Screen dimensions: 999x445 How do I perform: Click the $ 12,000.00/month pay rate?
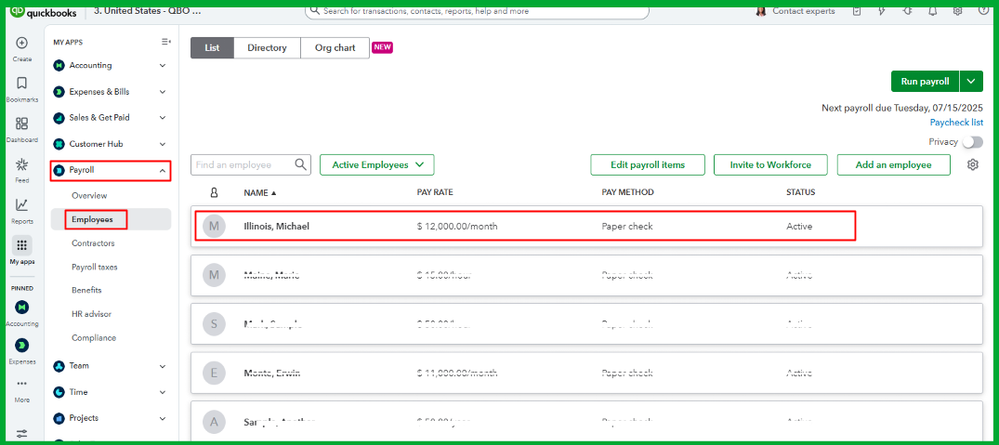click(x=457, y=226)
